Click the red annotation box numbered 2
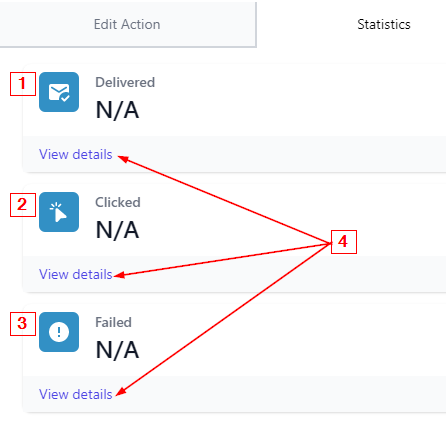Screen dimensions: 446x425 coord(23,205)
